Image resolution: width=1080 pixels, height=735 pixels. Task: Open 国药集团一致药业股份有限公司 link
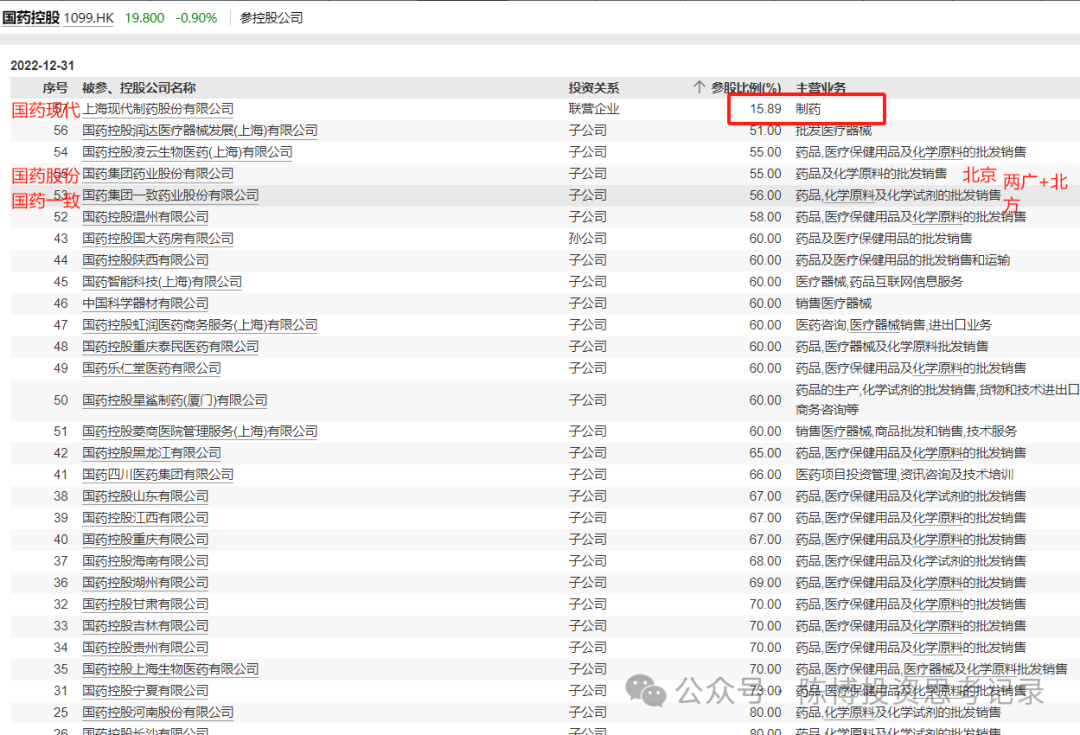pyautogui.click(x=170, y=195)
